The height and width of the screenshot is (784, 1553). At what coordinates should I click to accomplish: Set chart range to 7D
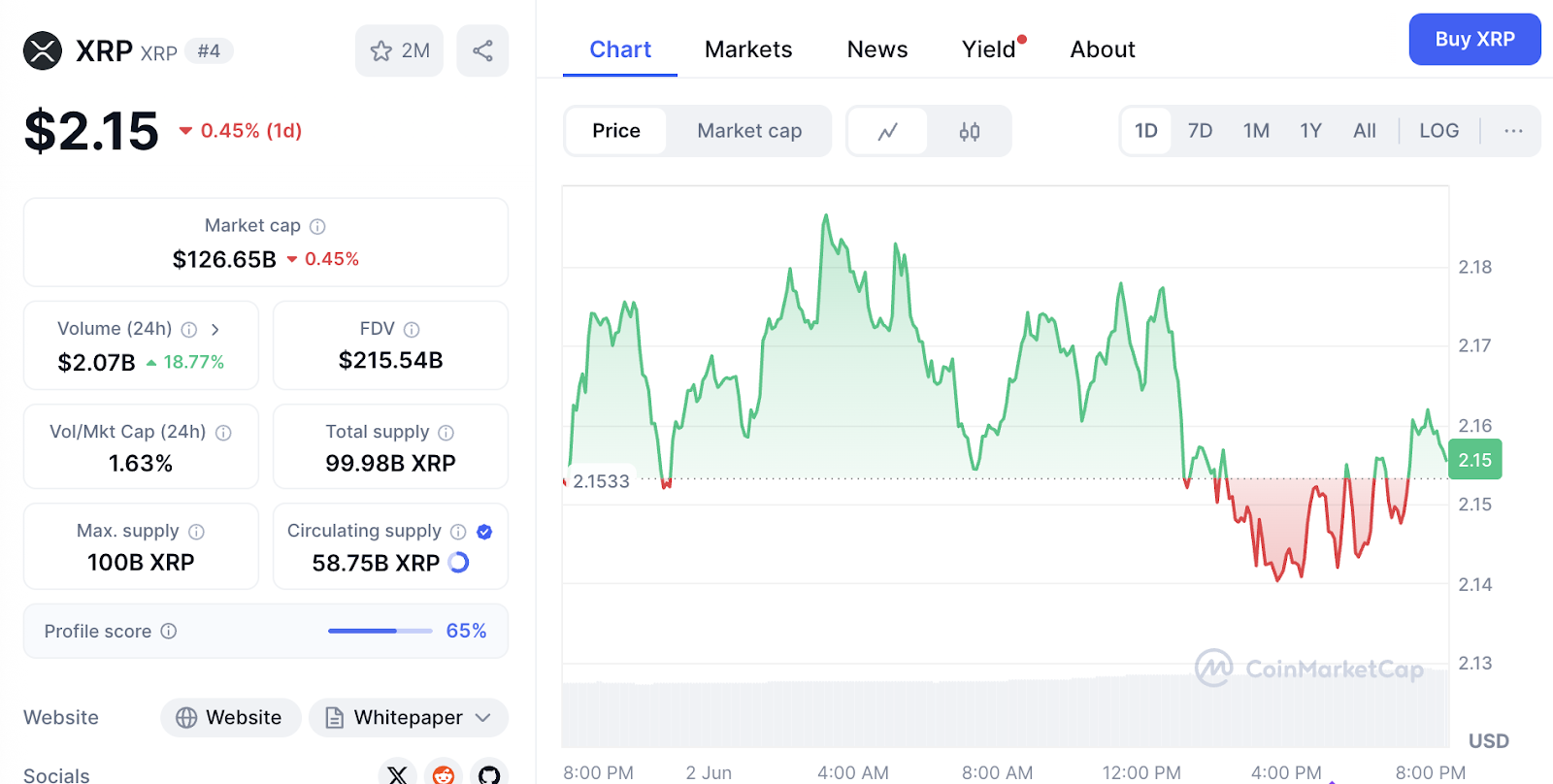[1201, 131]
